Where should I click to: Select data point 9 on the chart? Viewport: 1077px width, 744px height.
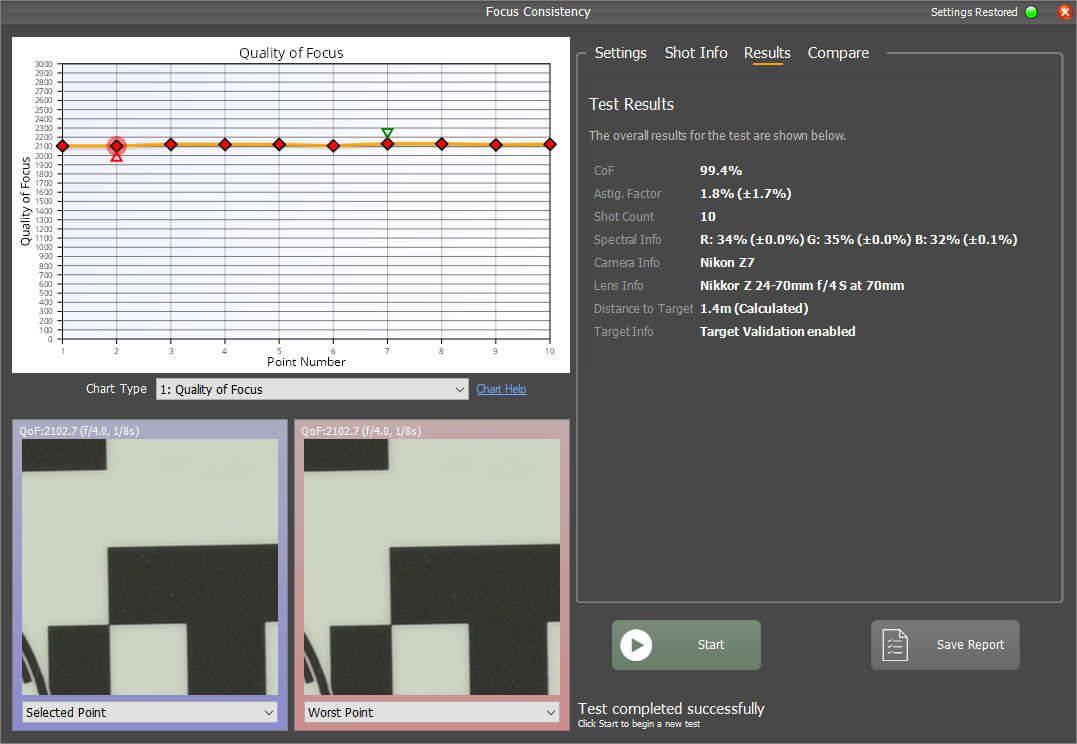(x=496, y=145)
